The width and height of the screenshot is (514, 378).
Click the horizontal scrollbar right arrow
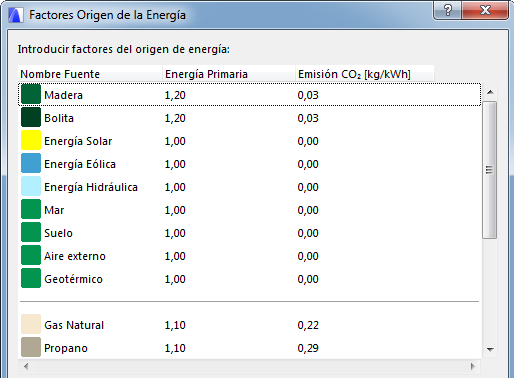coord(473,367)
